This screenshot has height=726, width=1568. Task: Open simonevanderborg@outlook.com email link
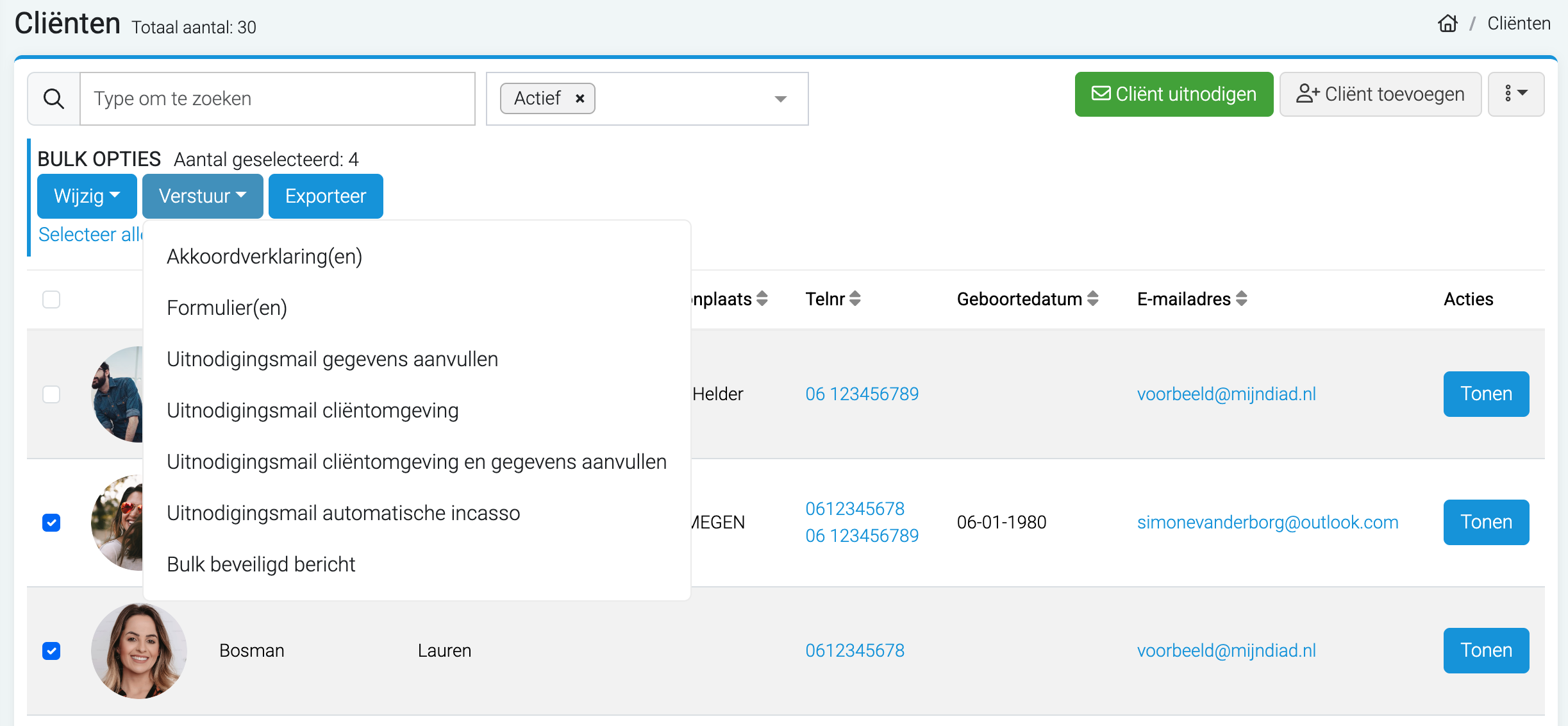pyautogui.click(x=1267, y=522)
